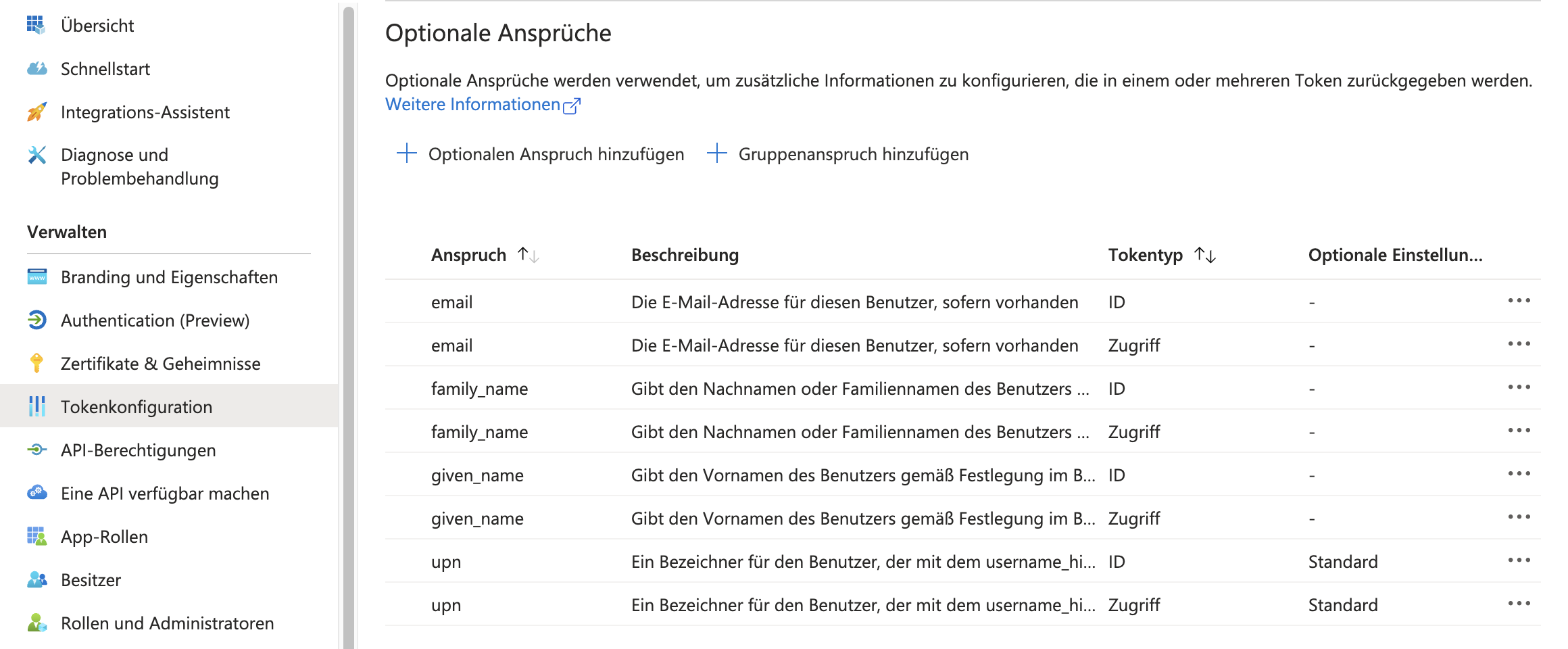Select the Tokenkonfiguration menu entry
Image resolution: width=1568 pixels, height=649 pixels.
coord(136,406)
